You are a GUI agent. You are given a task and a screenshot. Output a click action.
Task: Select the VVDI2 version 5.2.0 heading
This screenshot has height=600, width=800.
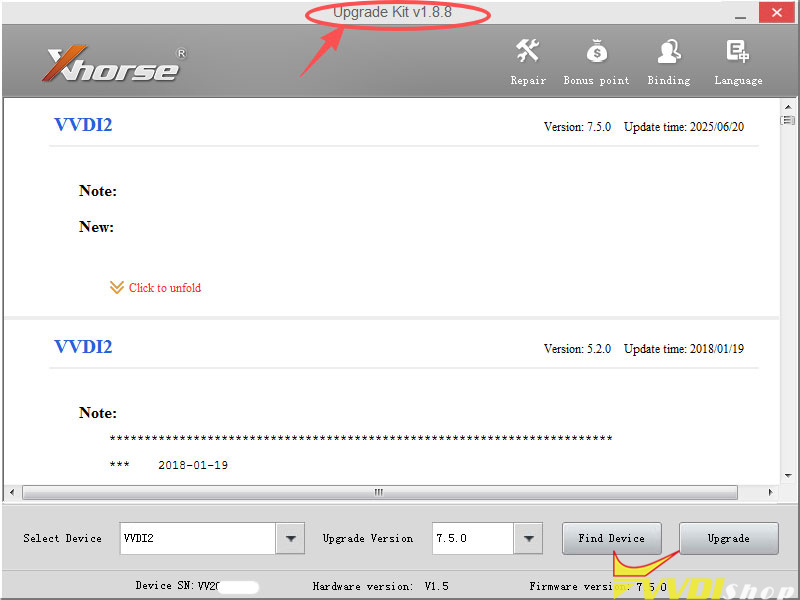point(83,347)
